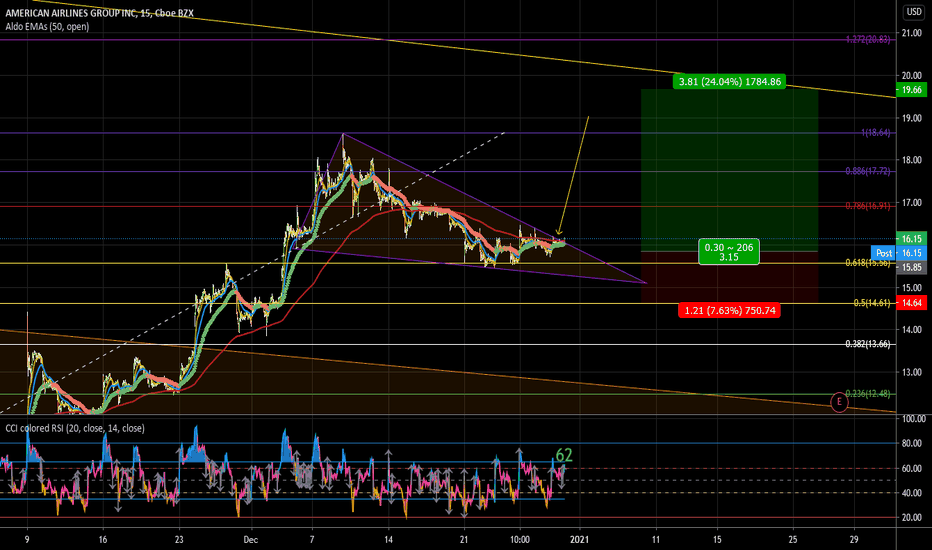
Task: Click the Post 16.15 price label
Action: pyautogui.click(x=899, y=253)
